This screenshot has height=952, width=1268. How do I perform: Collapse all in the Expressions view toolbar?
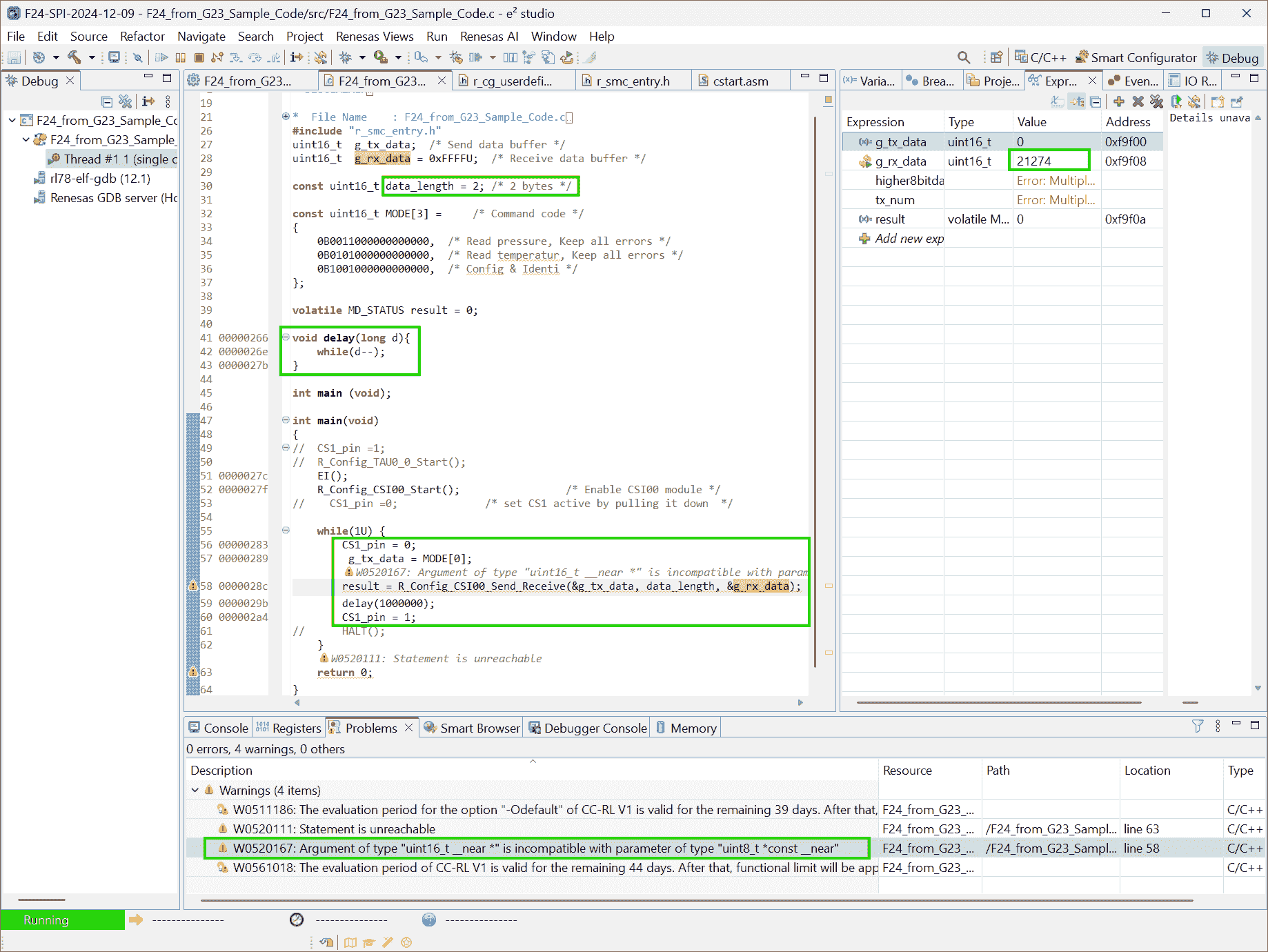(x=1096, y=102)
